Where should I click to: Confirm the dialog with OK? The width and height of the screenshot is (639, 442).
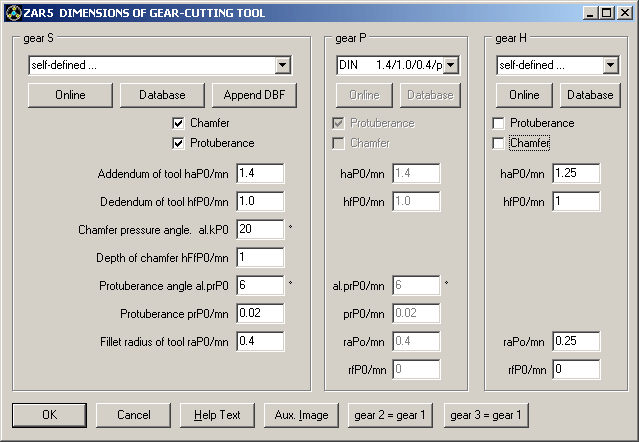pyautogui.click(x=49, y=415)
